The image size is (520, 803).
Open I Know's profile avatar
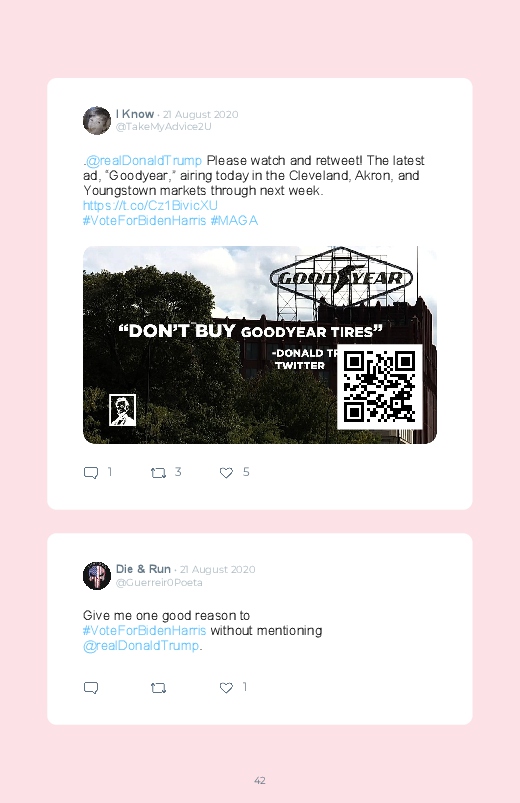97,120
